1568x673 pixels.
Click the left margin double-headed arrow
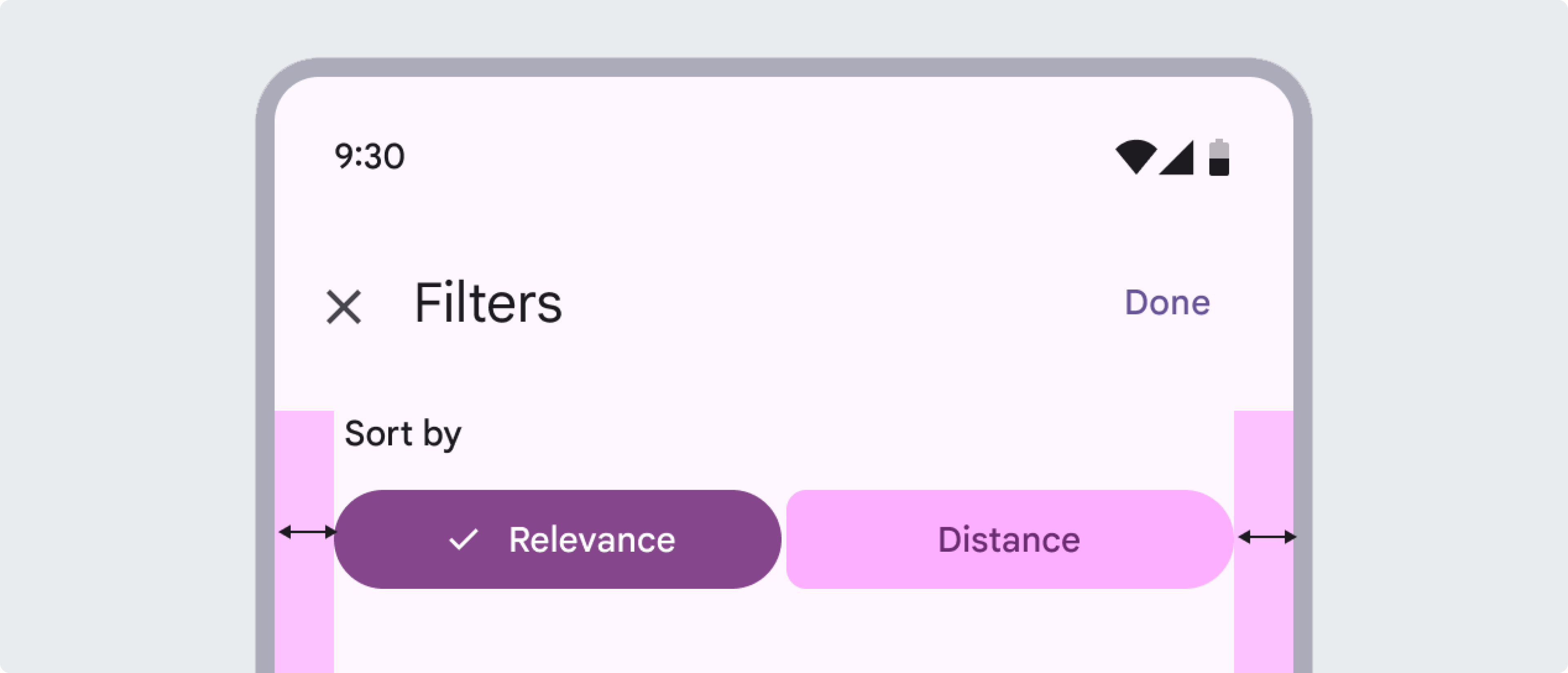pyautogui.click(x=307, y=533)
